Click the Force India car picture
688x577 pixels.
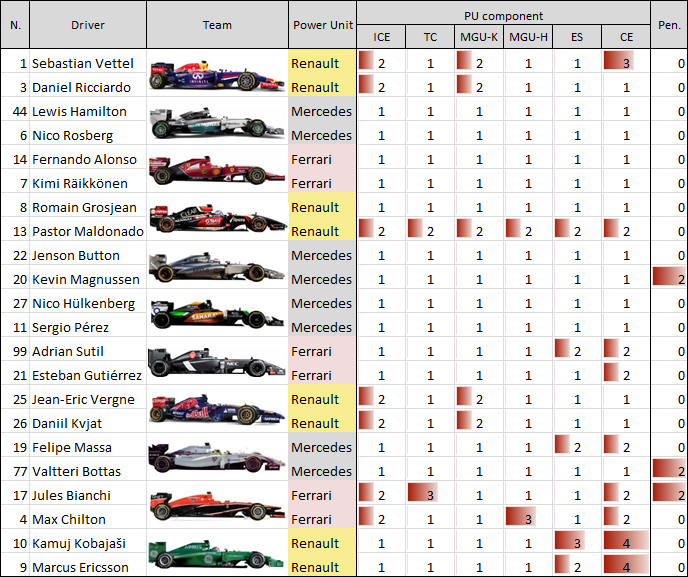coord(217,314)
